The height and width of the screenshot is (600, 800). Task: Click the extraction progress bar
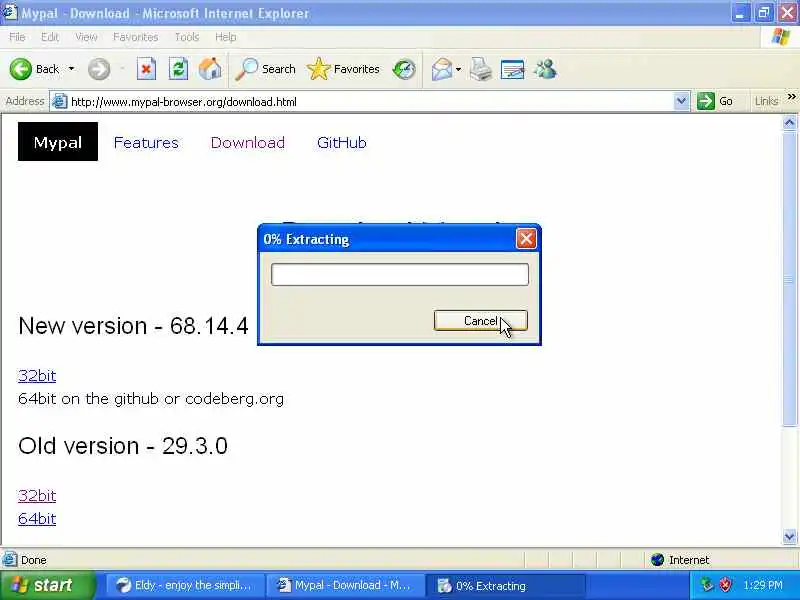(400, 274)
